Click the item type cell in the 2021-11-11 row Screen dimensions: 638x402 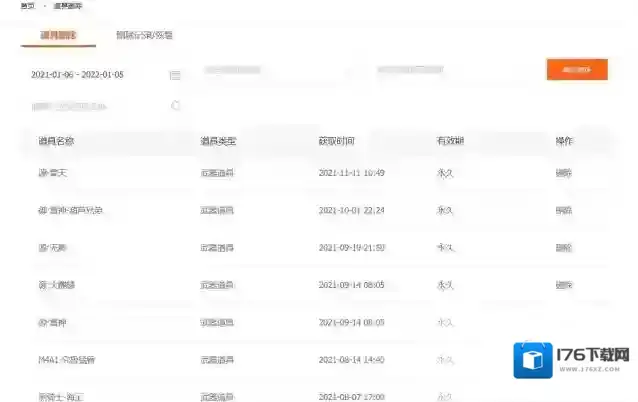[217, 173]
